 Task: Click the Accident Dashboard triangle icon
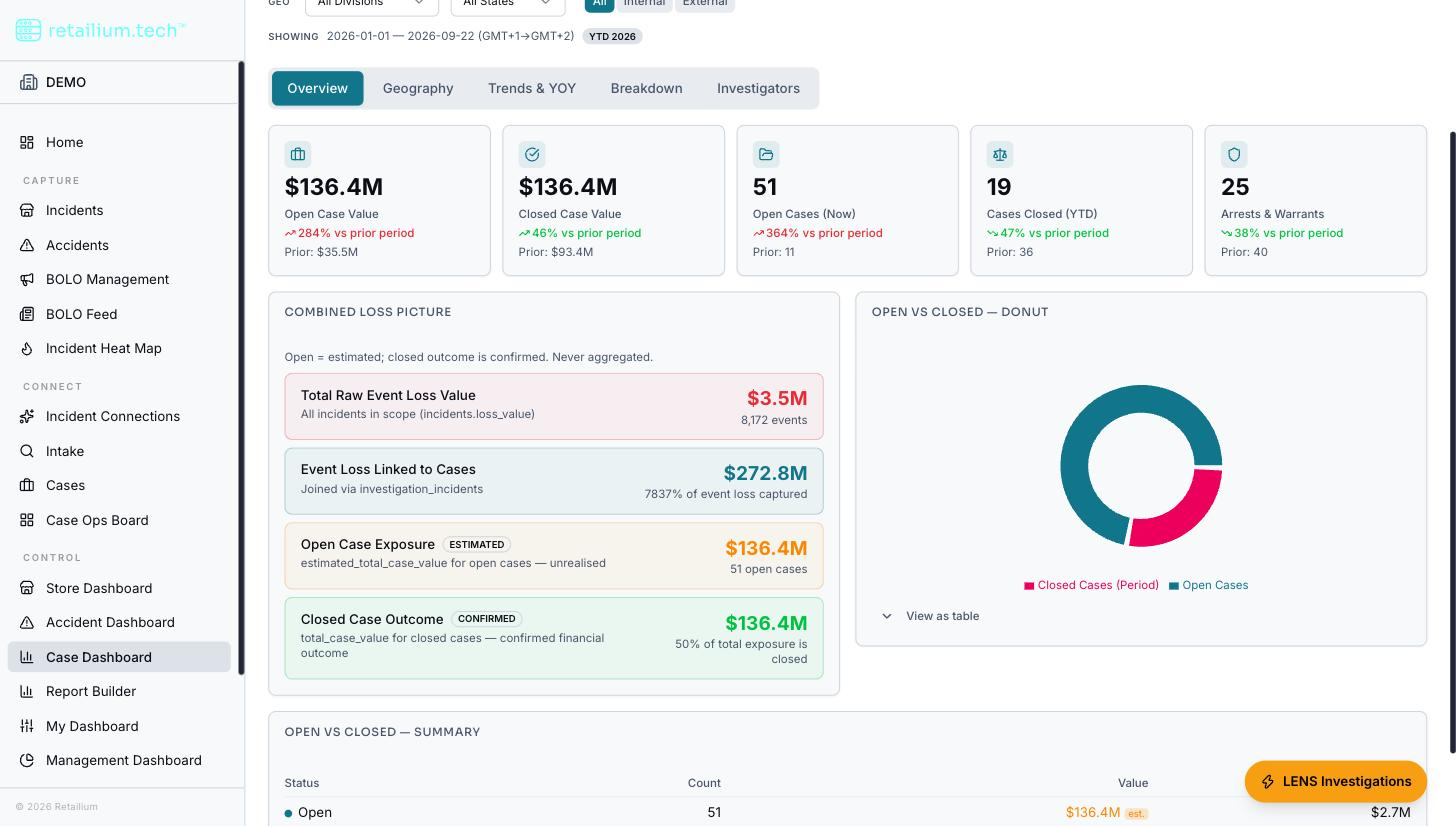(27, 622)
